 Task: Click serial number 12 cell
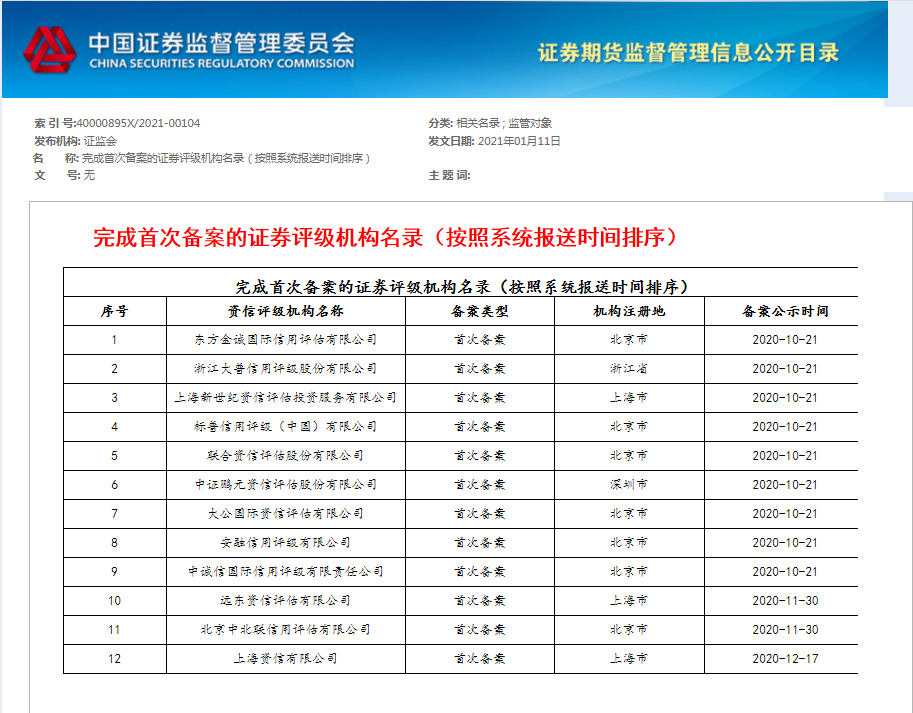[115, 659]
